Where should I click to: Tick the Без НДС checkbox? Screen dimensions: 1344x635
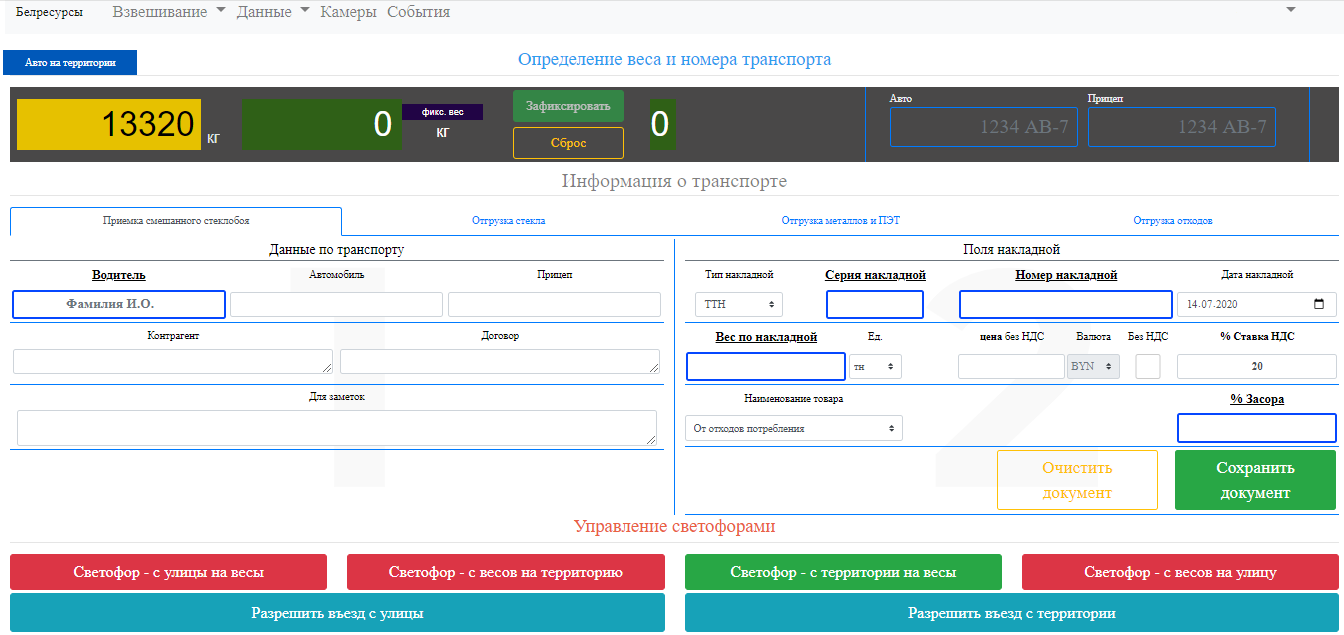pyautogui.click(x=1148, y=367)
